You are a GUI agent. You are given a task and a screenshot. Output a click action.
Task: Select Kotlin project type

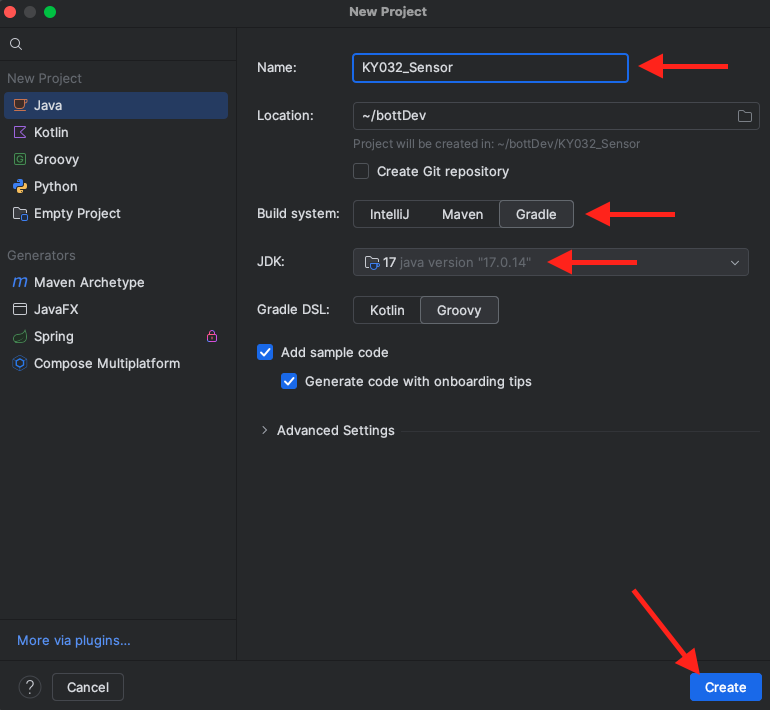pos(116,133)
